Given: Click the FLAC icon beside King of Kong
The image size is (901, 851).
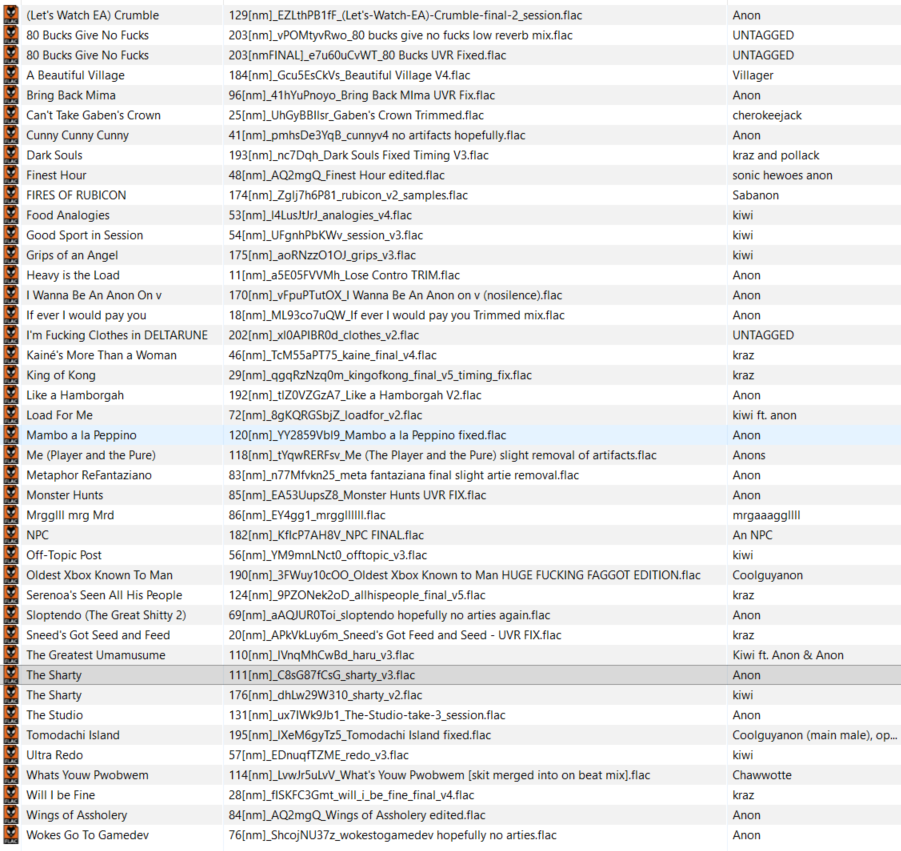Looking at the screenshot, I should pyautogui.click(x=11, y=375).
